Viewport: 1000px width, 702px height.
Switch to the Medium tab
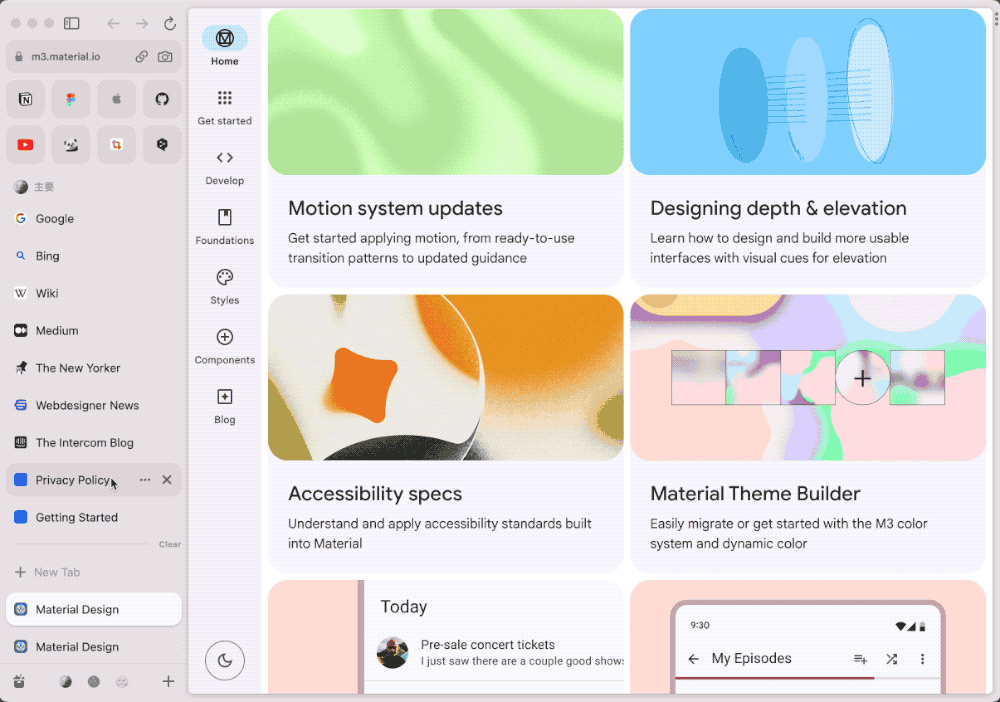94,330
